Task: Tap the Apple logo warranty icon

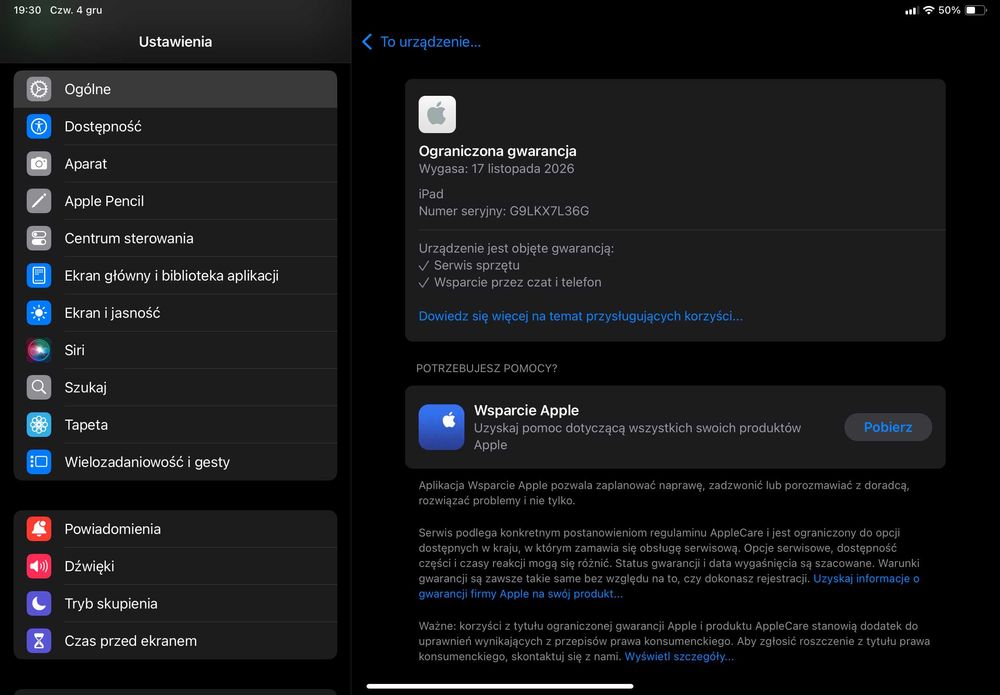Action: 437,115
